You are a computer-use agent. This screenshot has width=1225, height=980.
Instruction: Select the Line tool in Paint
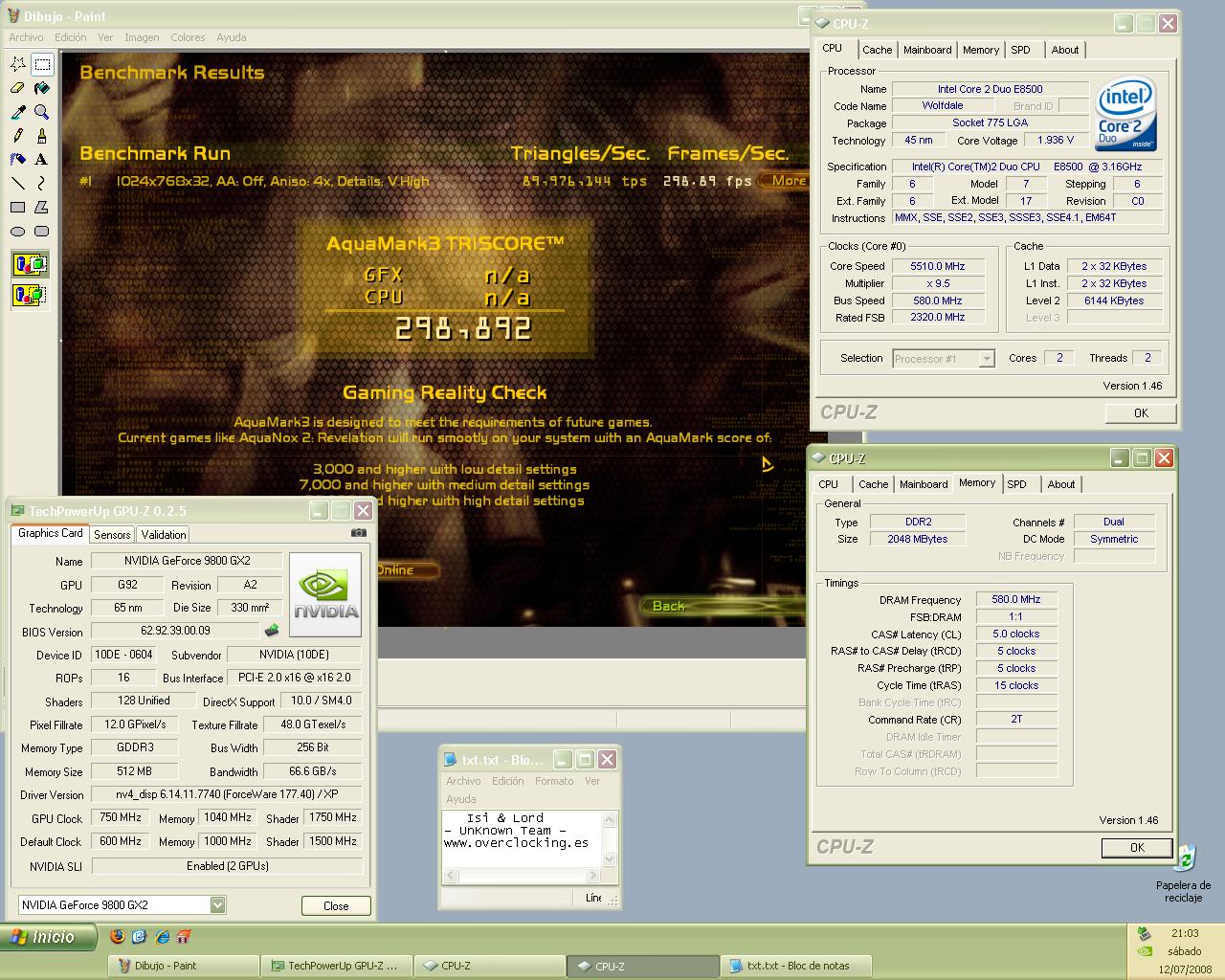[18, 183]
